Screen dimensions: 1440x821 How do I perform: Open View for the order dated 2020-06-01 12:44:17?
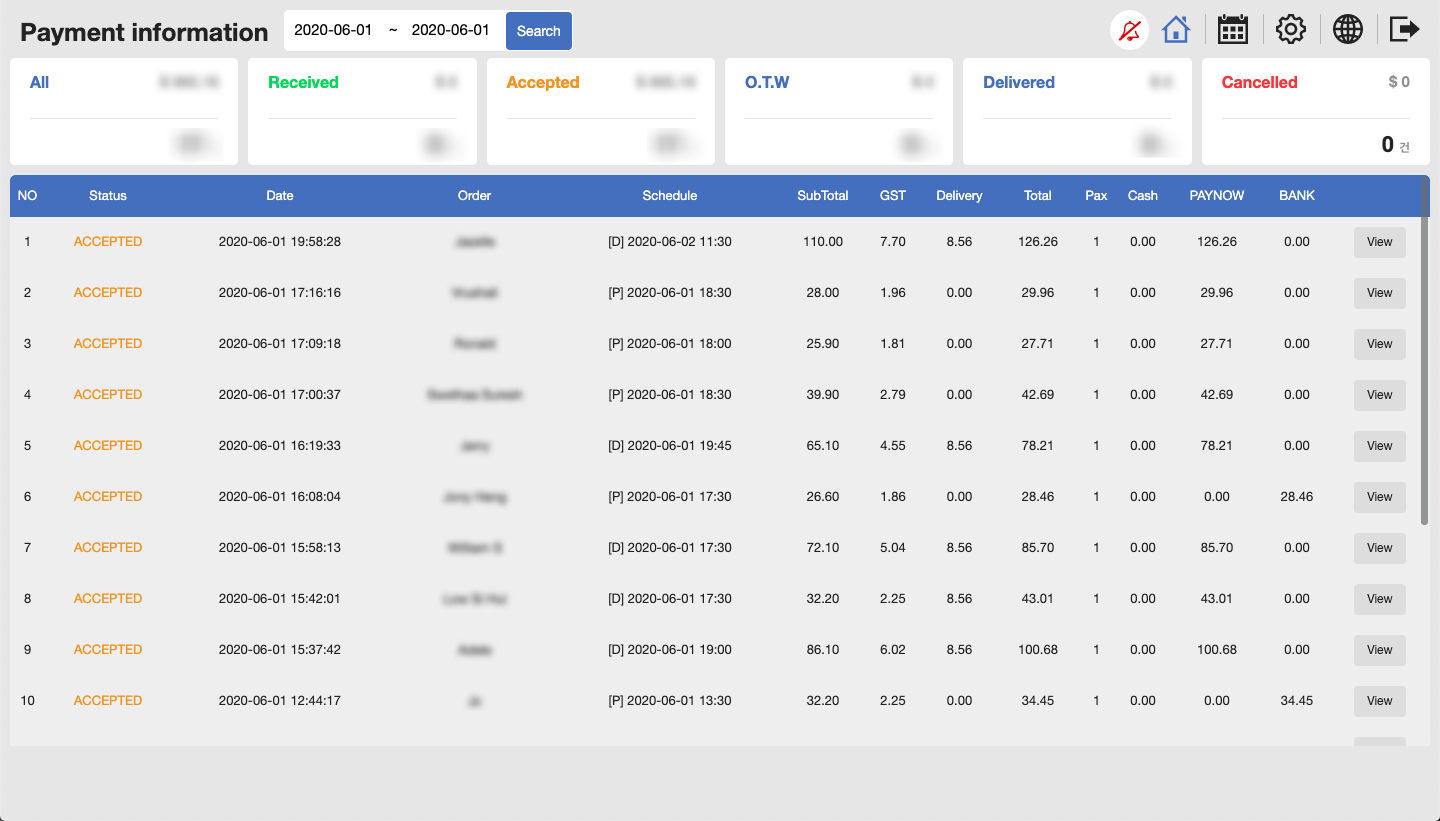click(x=1379, y=701)
